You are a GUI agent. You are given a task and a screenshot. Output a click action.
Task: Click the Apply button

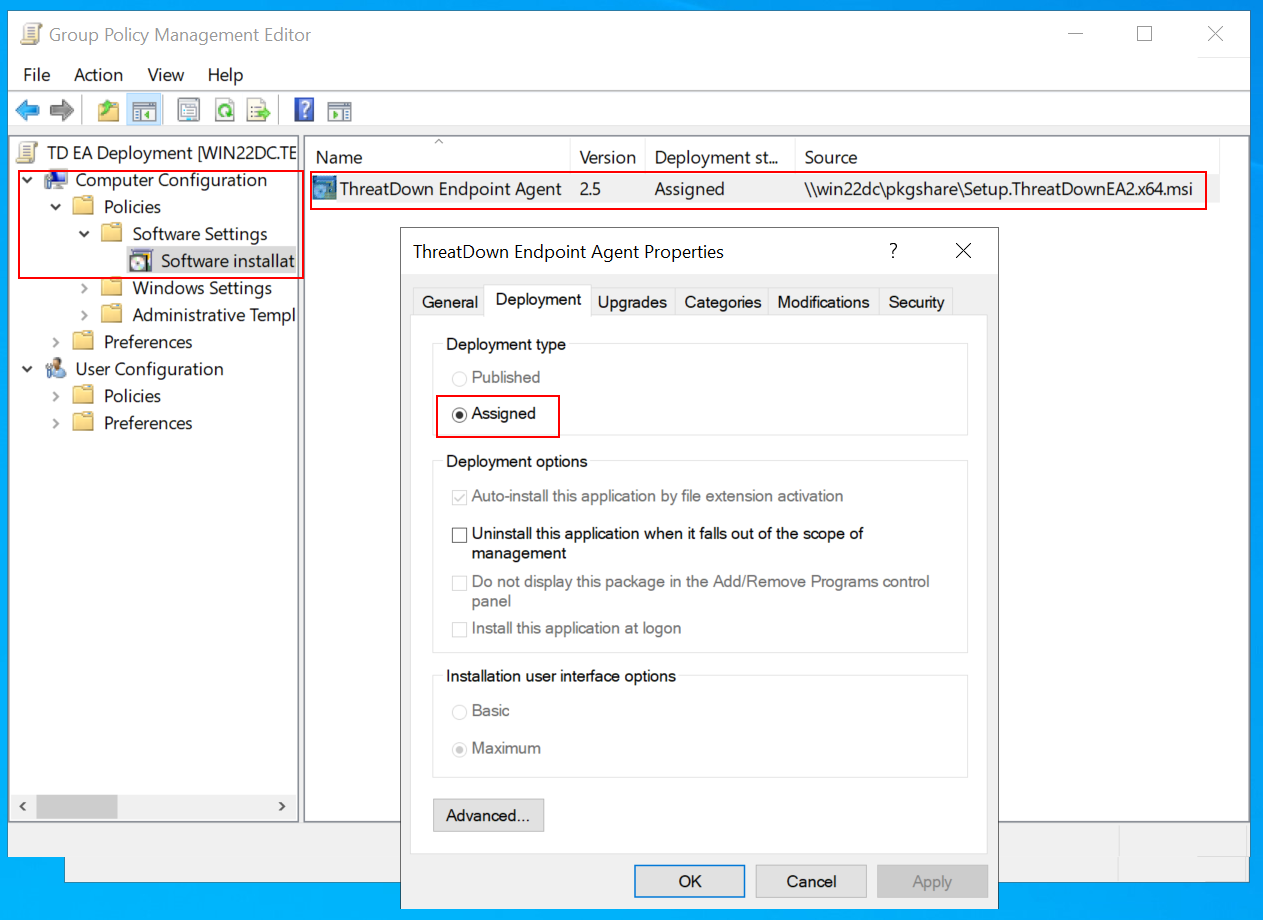click(x=932, y=881)
